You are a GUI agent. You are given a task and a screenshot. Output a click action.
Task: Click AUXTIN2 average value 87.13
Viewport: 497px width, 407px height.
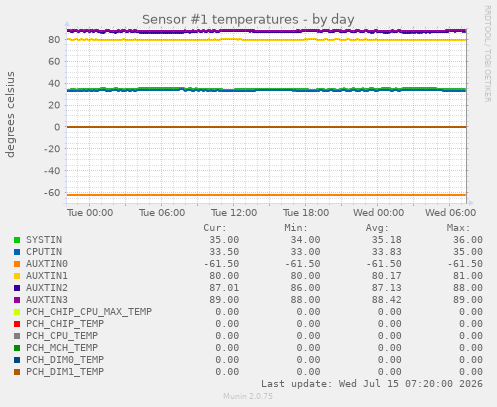(x=387, y=288)
